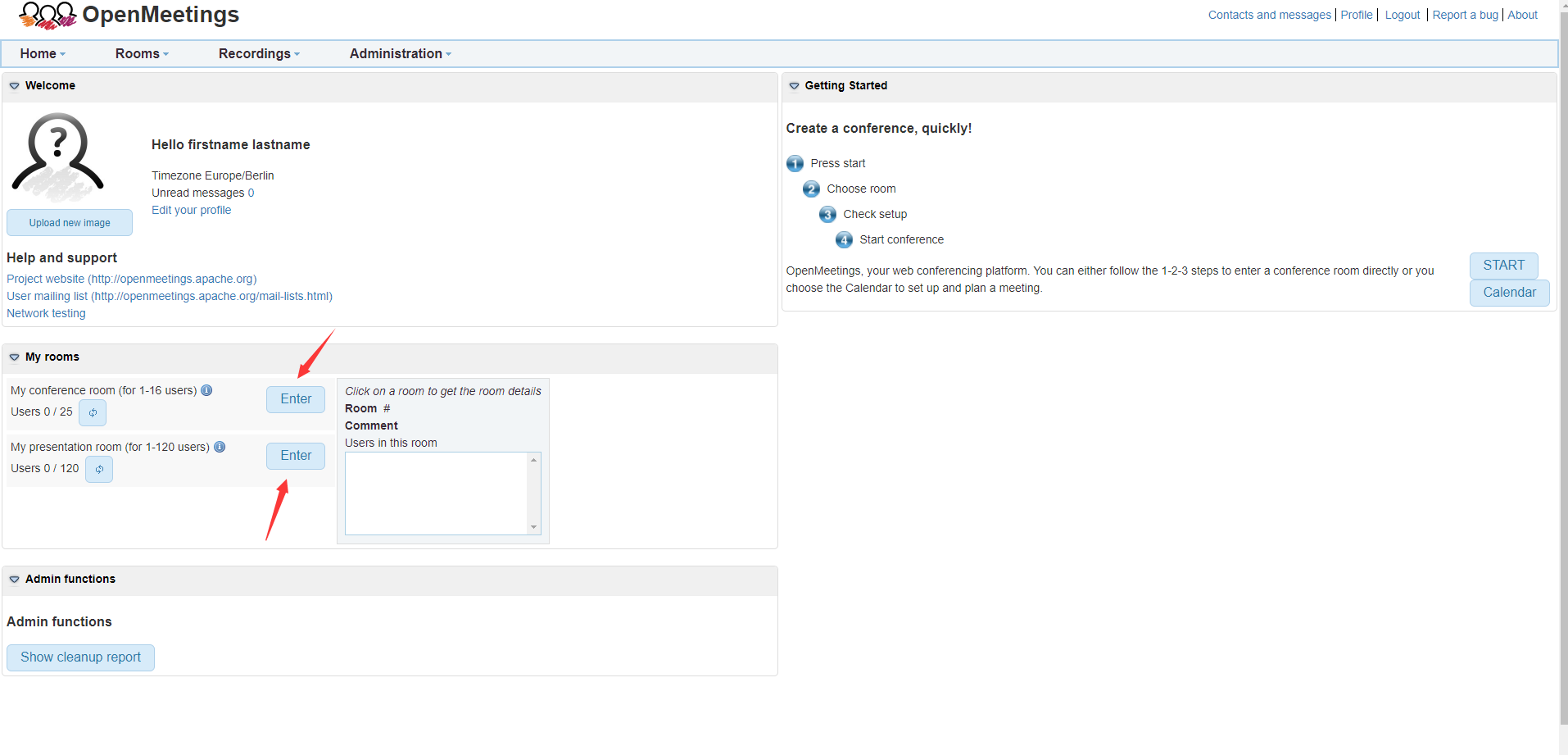Open the User mailing list link
Screen dimensions: 1568x755
click(170, 296)
